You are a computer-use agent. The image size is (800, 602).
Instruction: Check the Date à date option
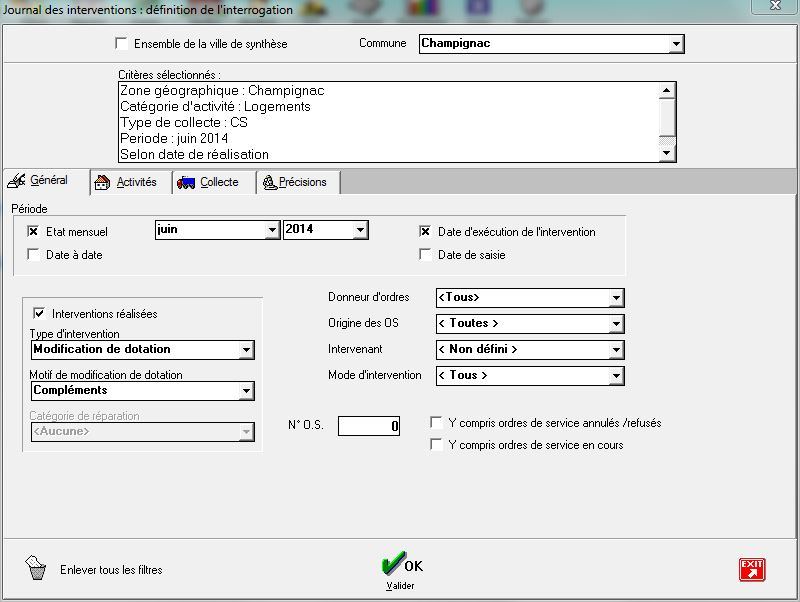click(34, 255)
